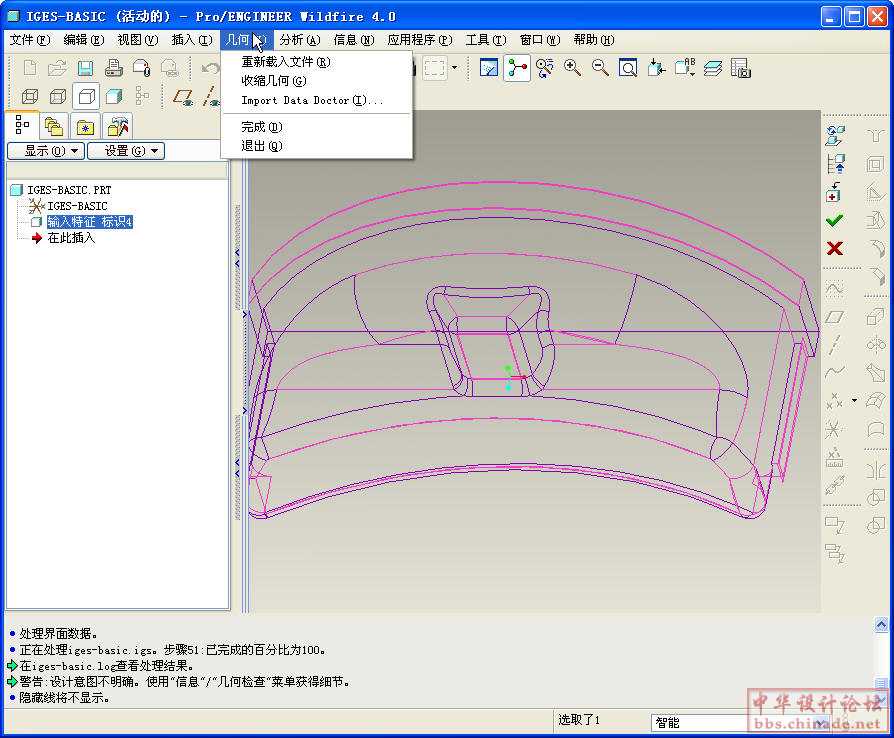894x738 pixels.
Task: Click the green checkmark to finish
Action: pos(835,220)
